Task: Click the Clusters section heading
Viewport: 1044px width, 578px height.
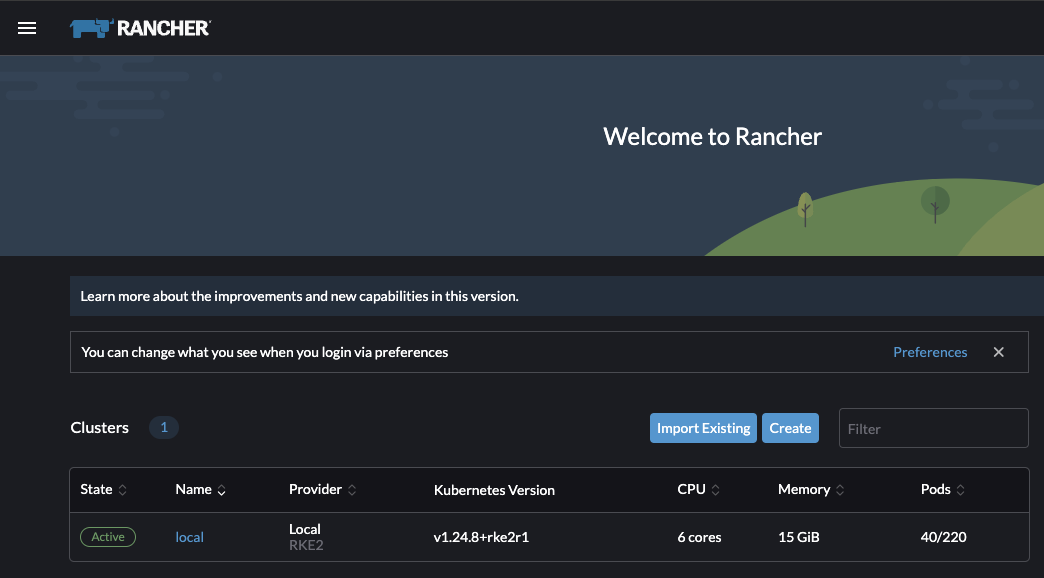Action: click(x=100, y=428)
